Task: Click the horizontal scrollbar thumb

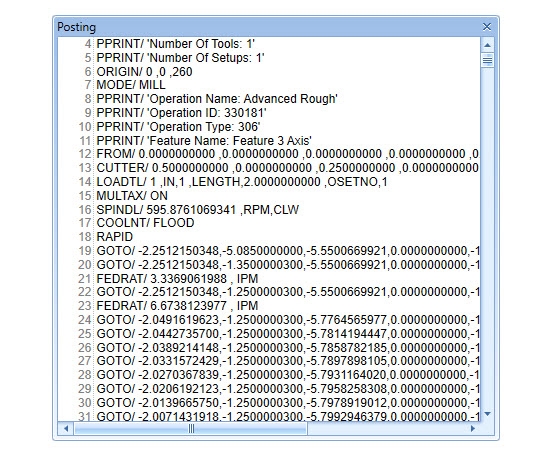Action: [x=191, y=428]
